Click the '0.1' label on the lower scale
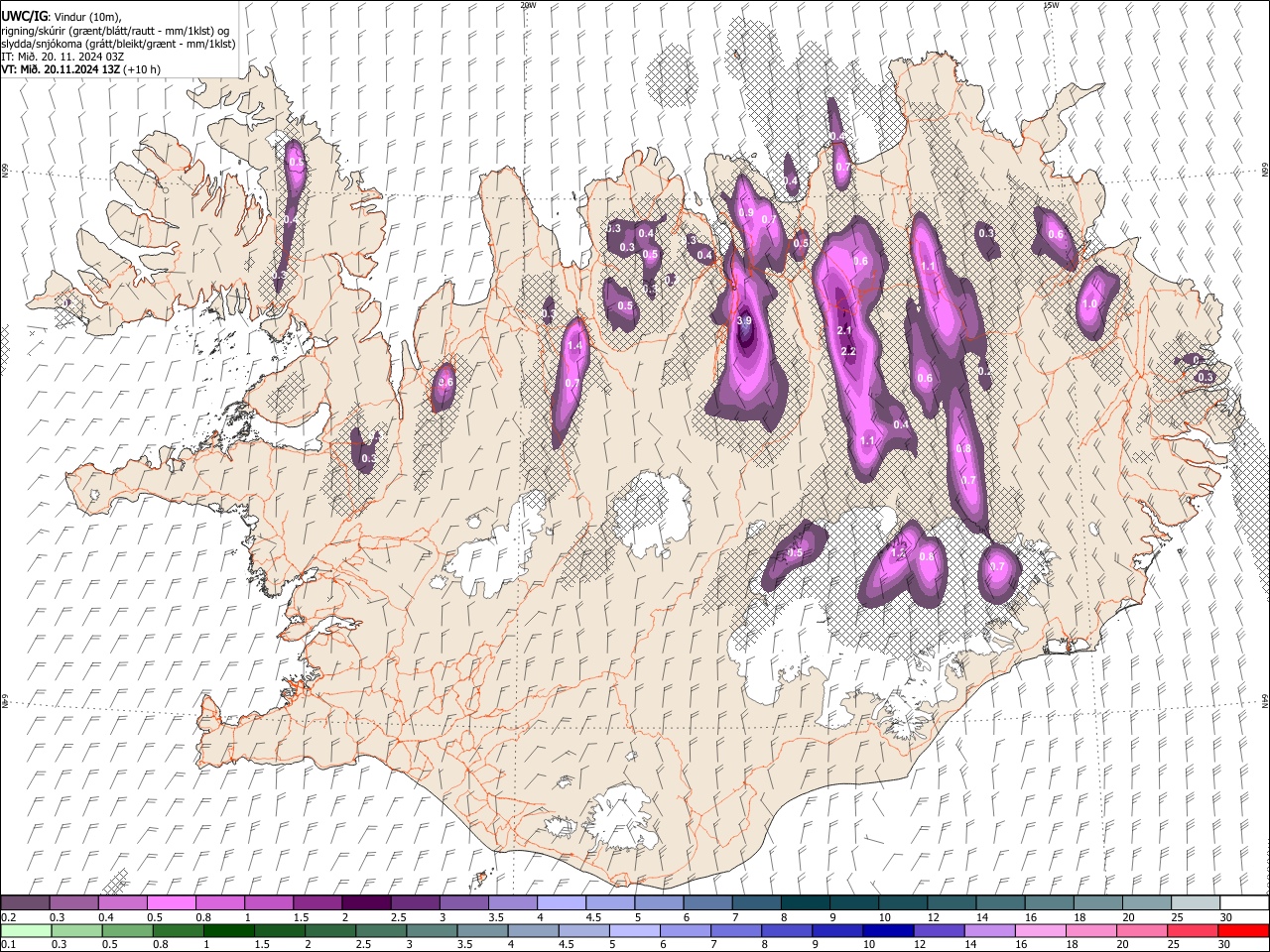 pos(8,945)
